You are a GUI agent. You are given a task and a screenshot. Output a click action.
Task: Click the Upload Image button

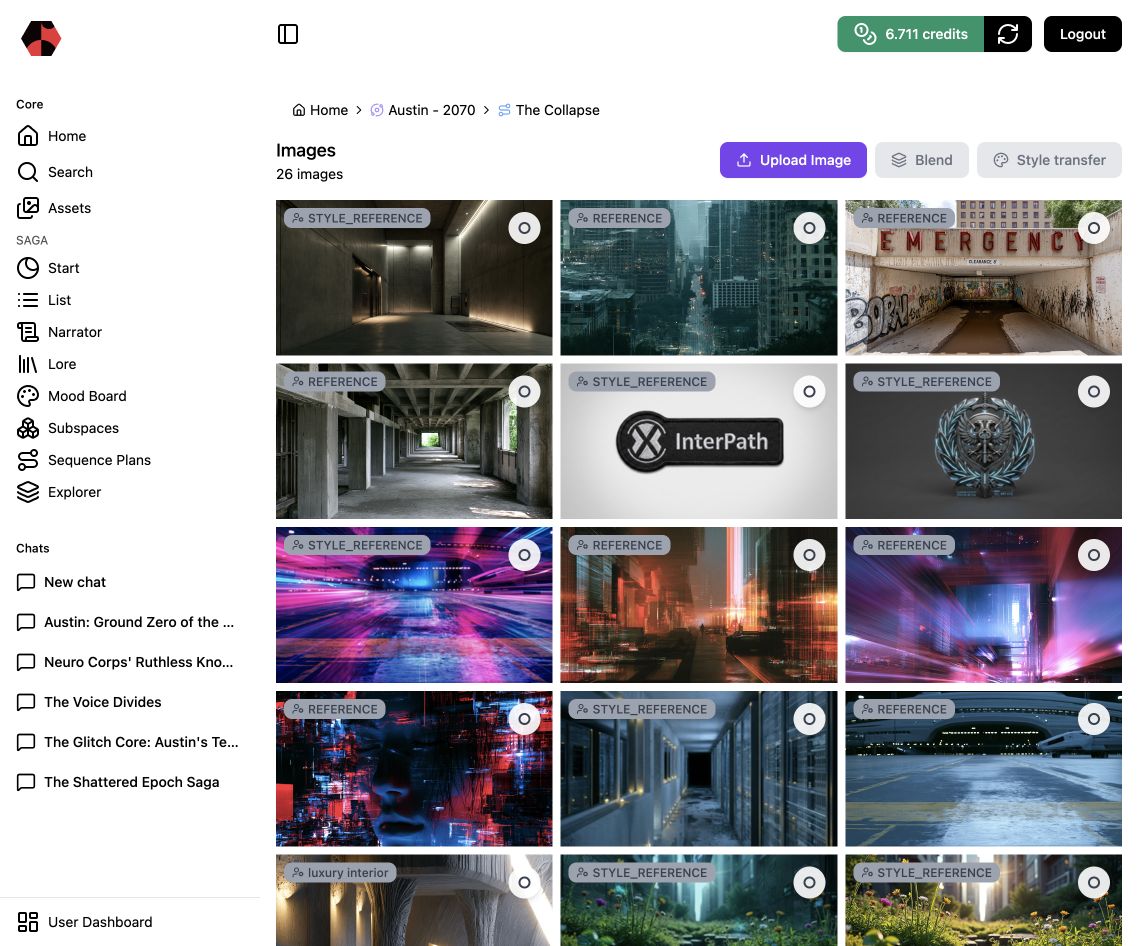793,160
